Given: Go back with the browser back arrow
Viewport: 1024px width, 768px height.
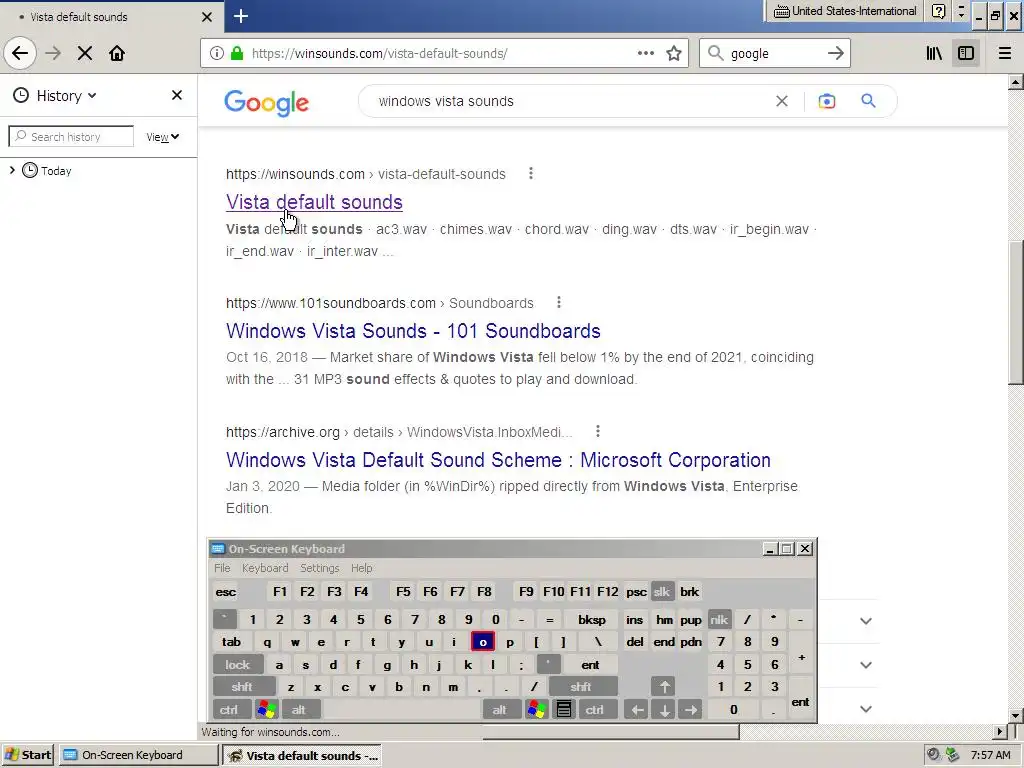Looking at the screenshot, I should [x=20, y=54].
